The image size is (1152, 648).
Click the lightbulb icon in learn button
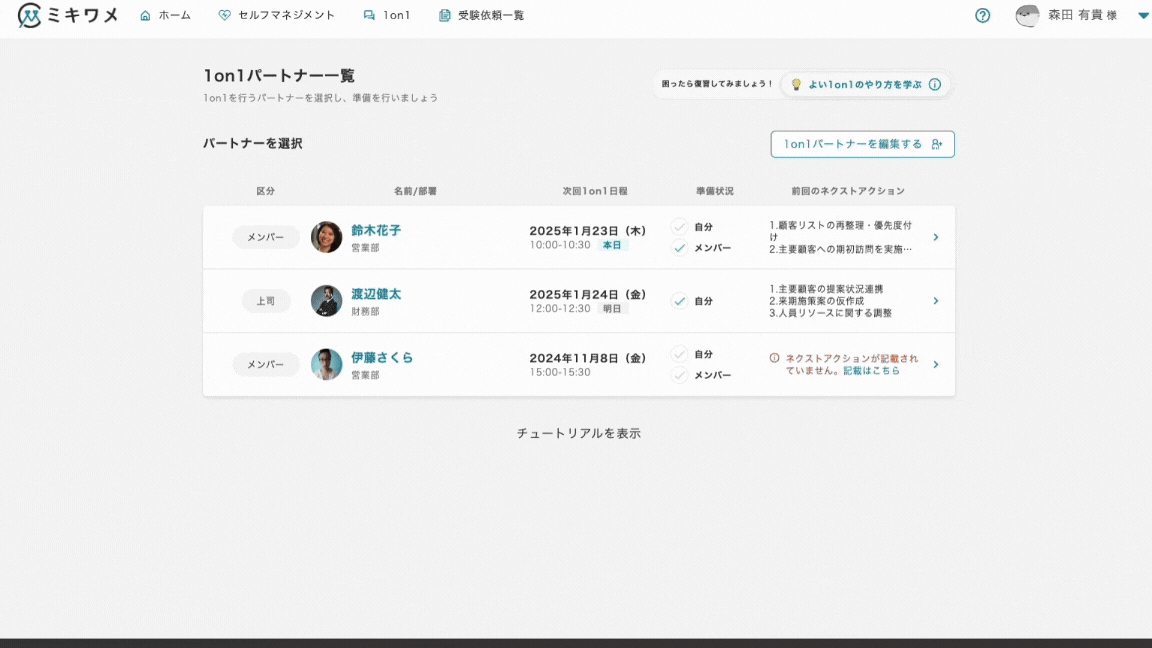[796, 85]
